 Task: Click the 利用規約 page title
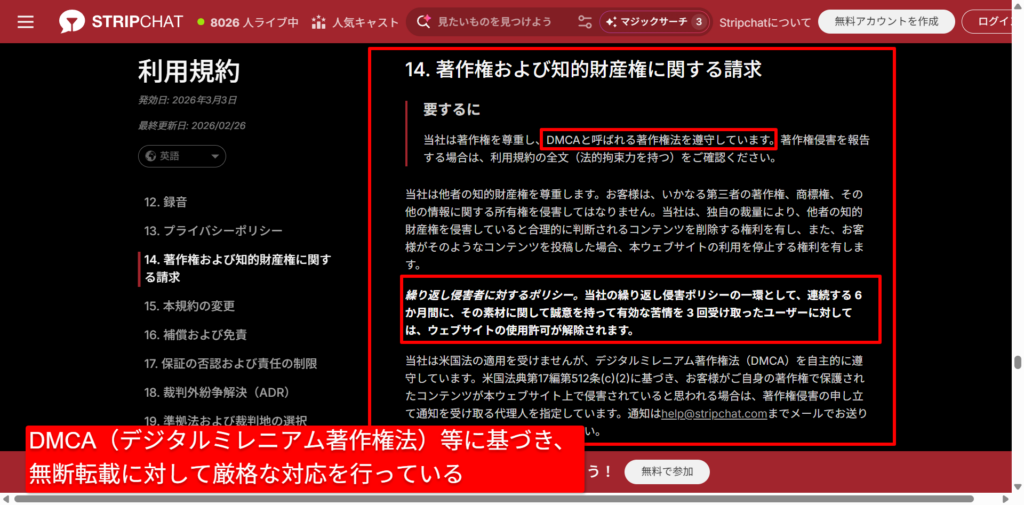pyautogui.click(x=189, y=72)
